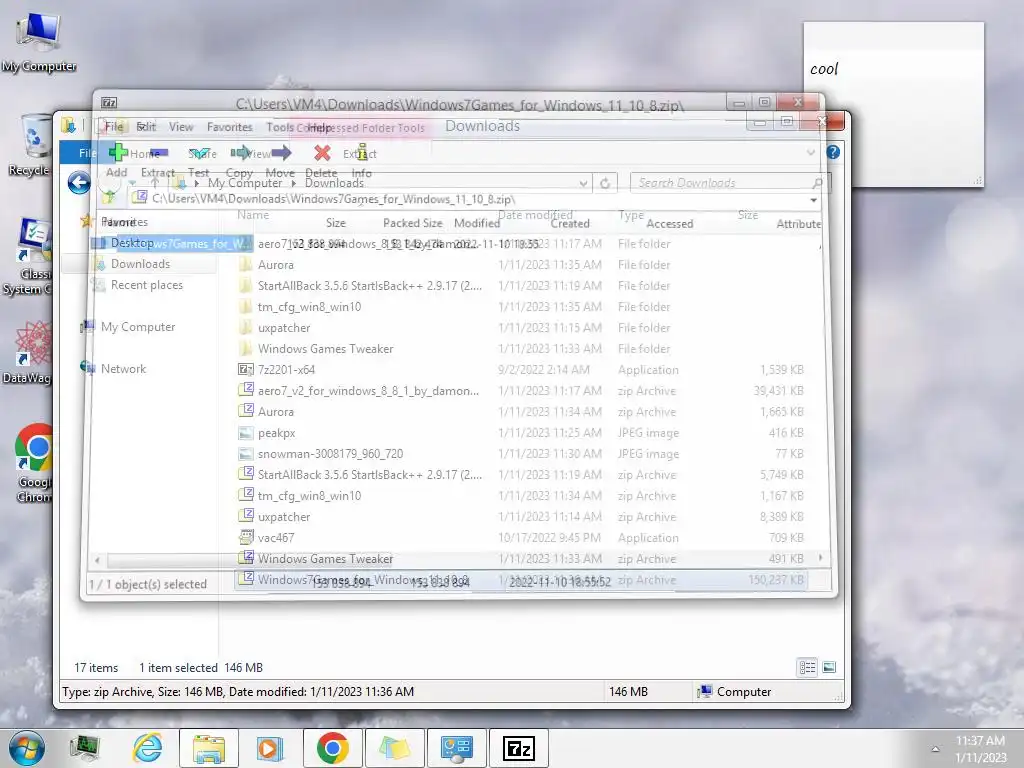Sort by the Accessed column header
This screenshot has height=768, width=1024.
click(x=669, y=224)
